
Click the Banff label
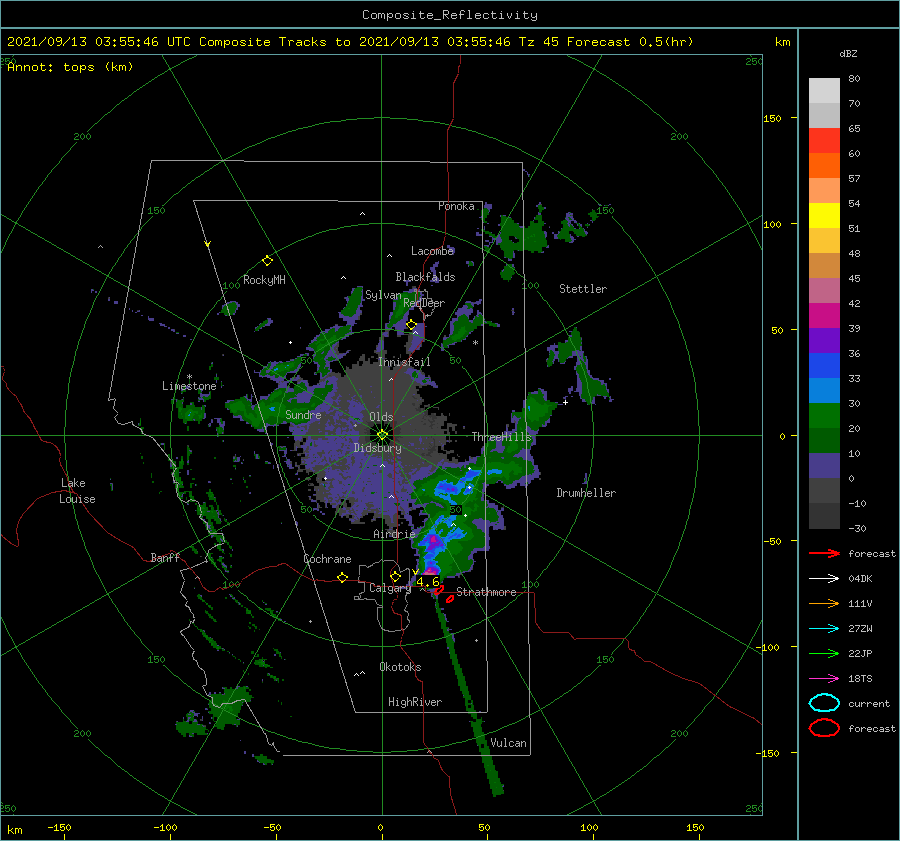tap(165, 557)
